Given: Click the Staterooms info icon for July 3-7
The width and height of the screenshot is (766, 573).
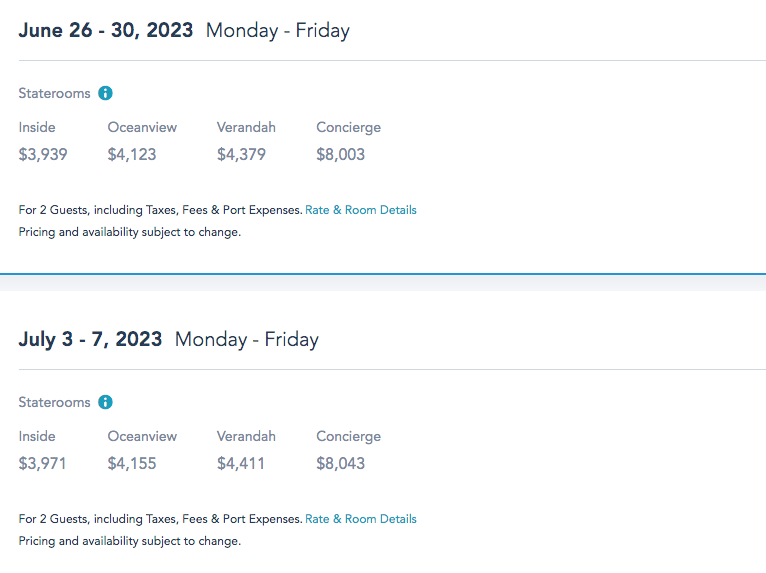Looking at the screenshot, I should [x=106, y=402].
